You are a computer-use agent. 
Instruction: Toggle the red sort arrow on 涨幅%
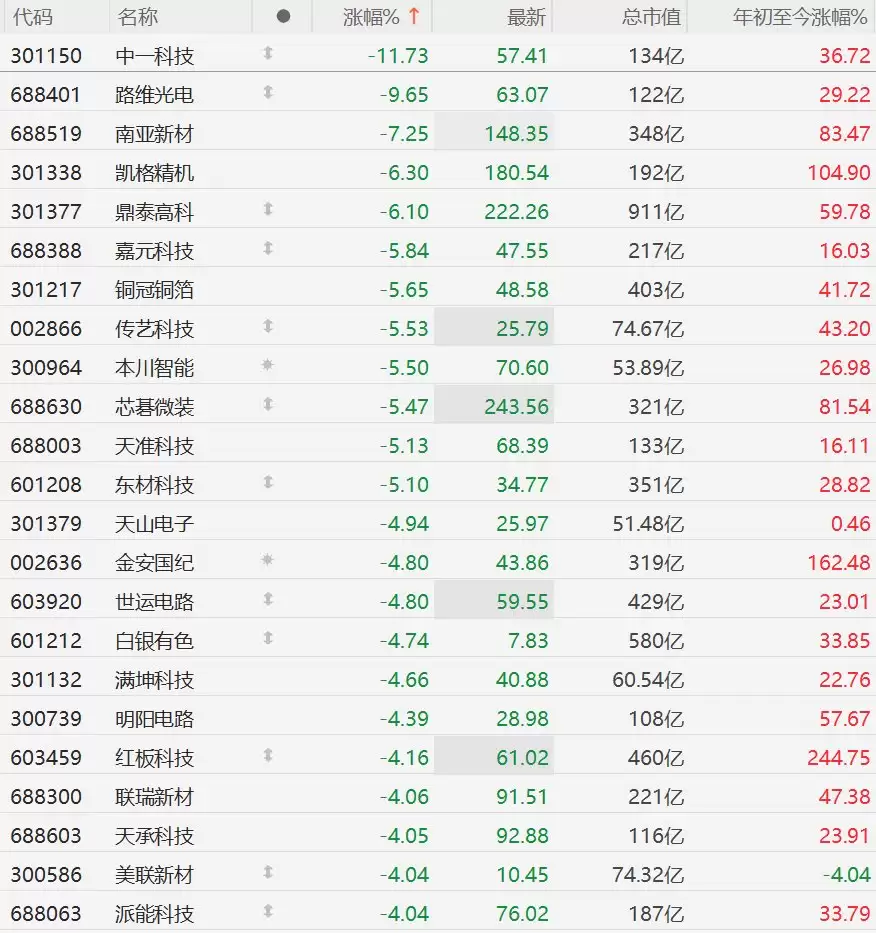tap(413, 17)
